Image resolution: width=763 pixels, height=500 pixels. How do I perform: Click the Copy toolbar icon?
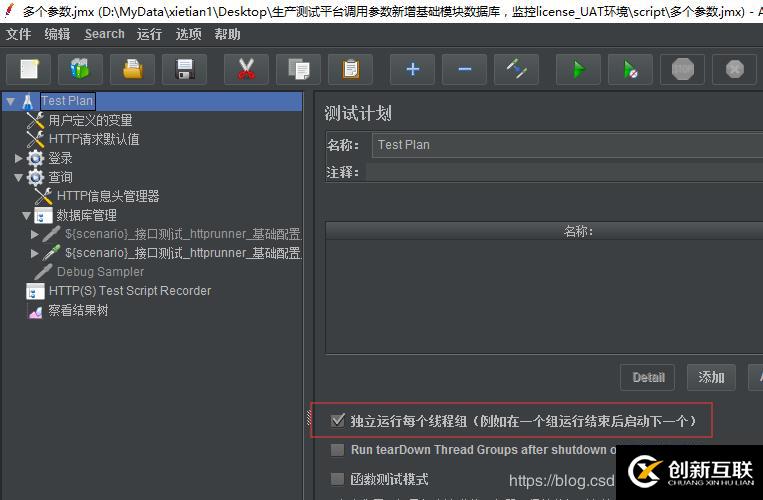[x=298, y=69]
